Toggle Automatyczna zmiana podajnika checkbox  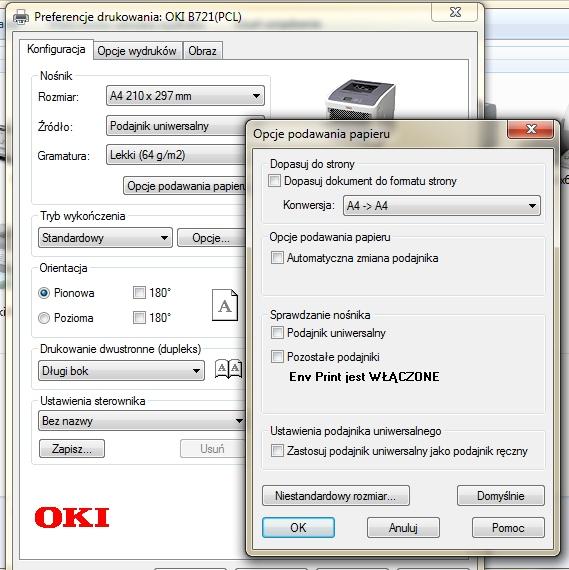[x=277, y=258]
